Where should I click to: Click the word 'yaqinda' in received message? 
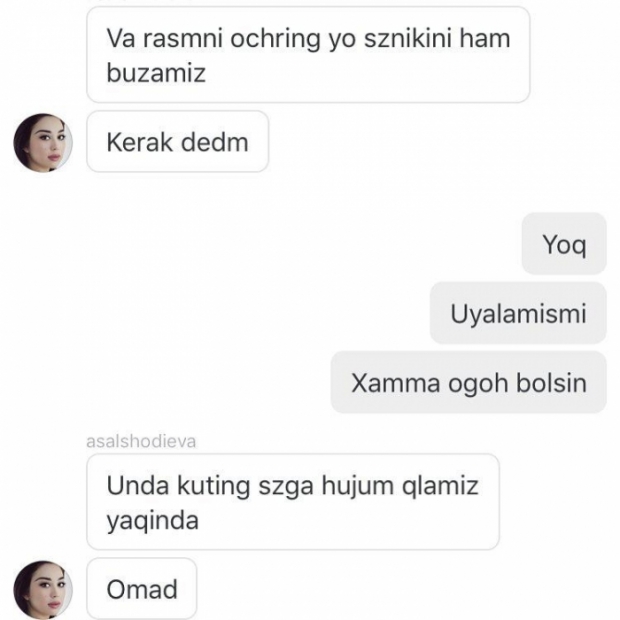click(x=153, y=520)
